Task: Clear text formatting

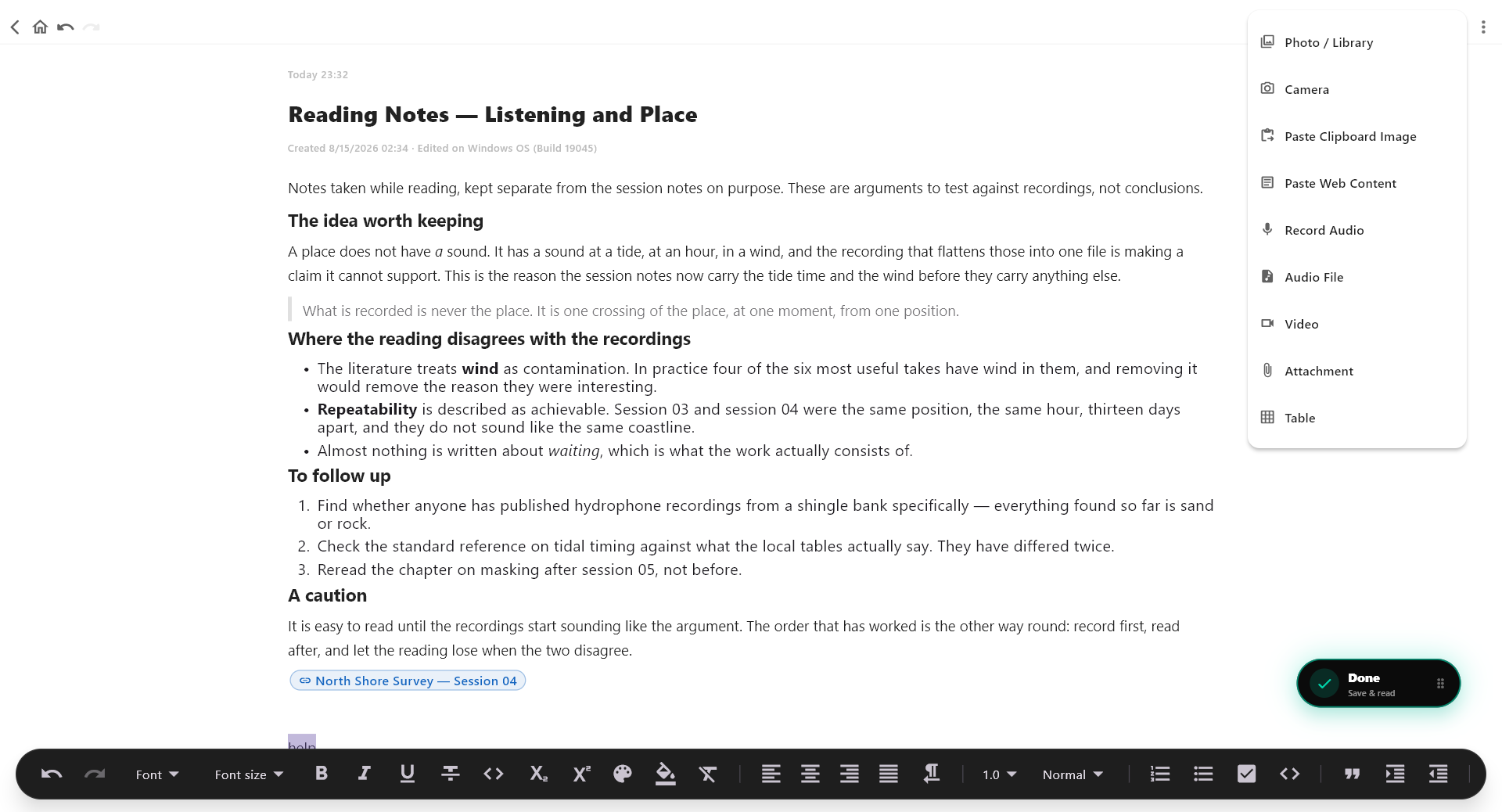Action: click(x=708, y=774)
